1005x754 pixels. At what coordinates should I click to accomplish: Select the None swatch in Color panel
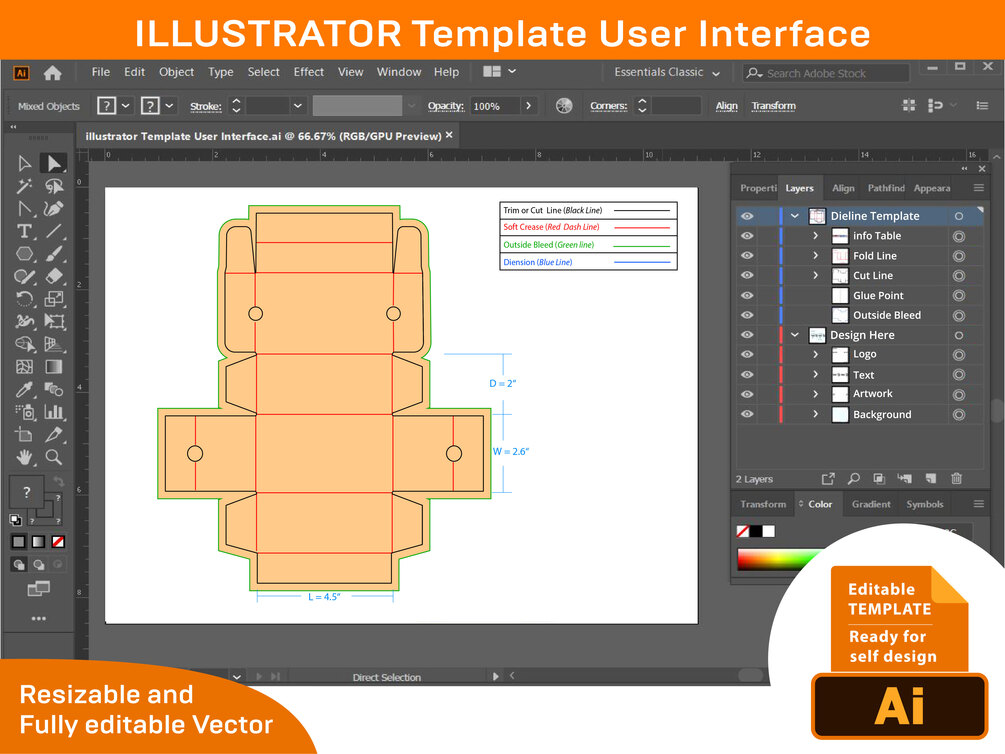pos(743,531)
